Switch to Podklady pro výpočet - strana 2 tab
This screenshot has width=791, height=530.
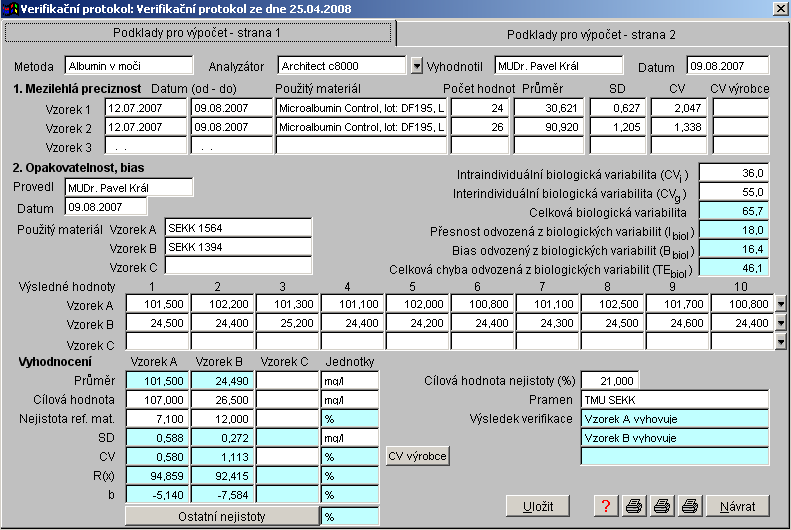(591, 34)
